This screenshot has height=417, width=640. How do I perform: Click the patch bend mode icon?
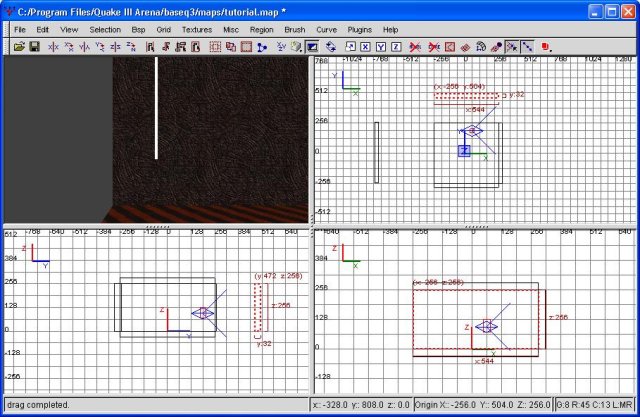(x=481, y=47)
